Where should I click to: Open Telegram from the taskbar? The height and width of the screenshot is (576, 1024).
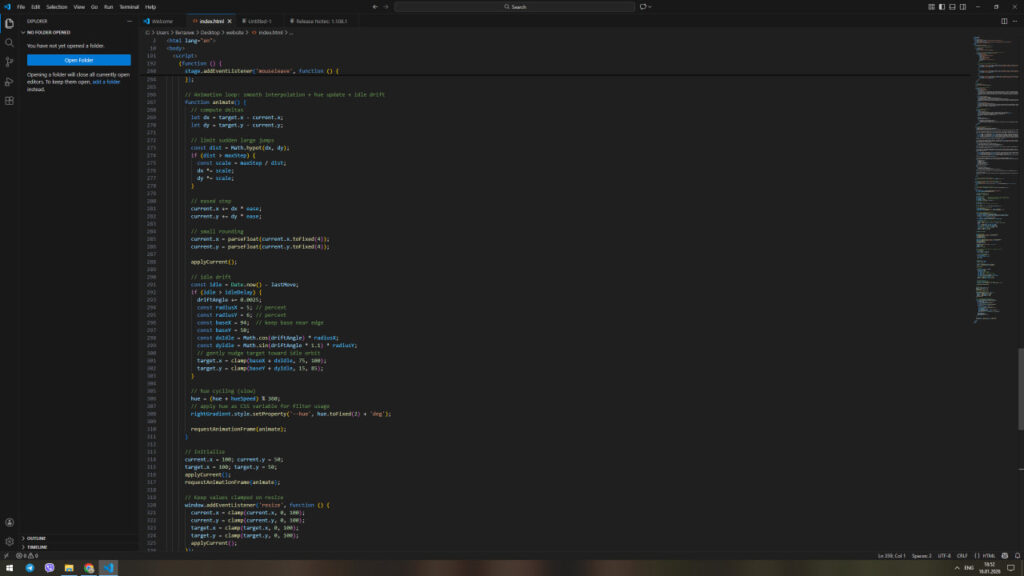[29, 568]
